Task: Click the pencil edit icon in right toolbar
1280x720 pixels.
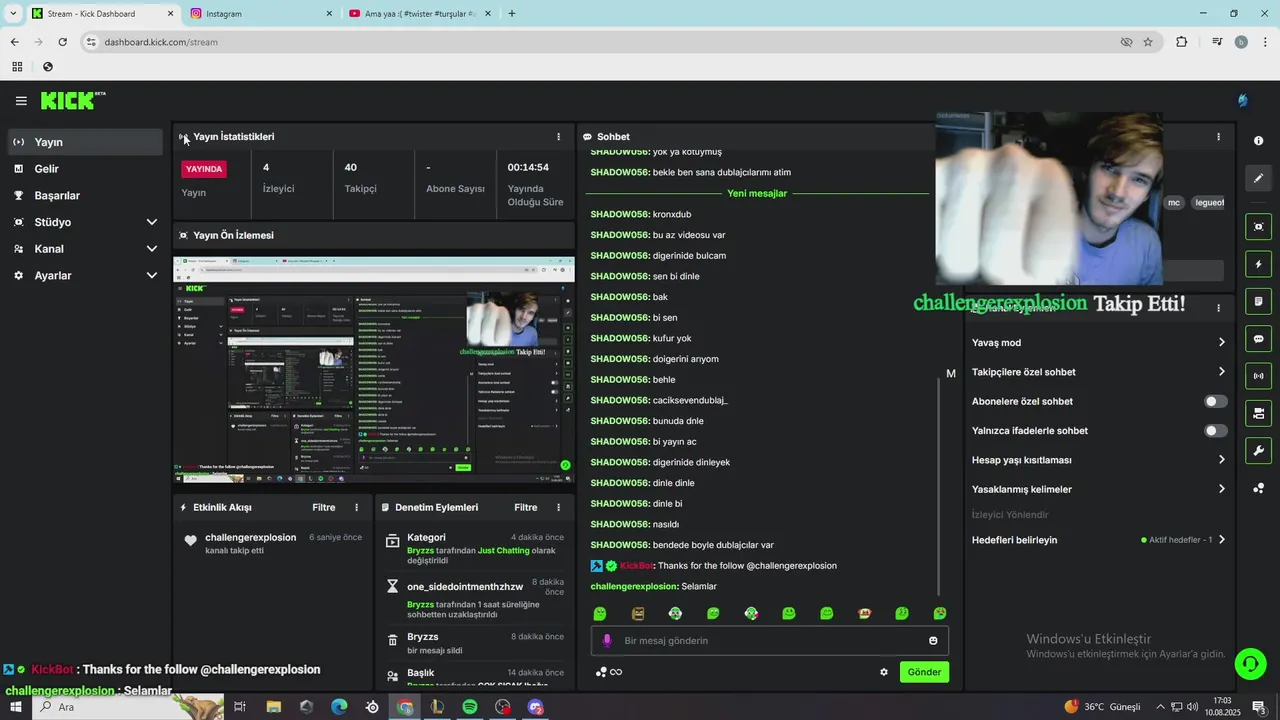Action: pos(1258,178)
